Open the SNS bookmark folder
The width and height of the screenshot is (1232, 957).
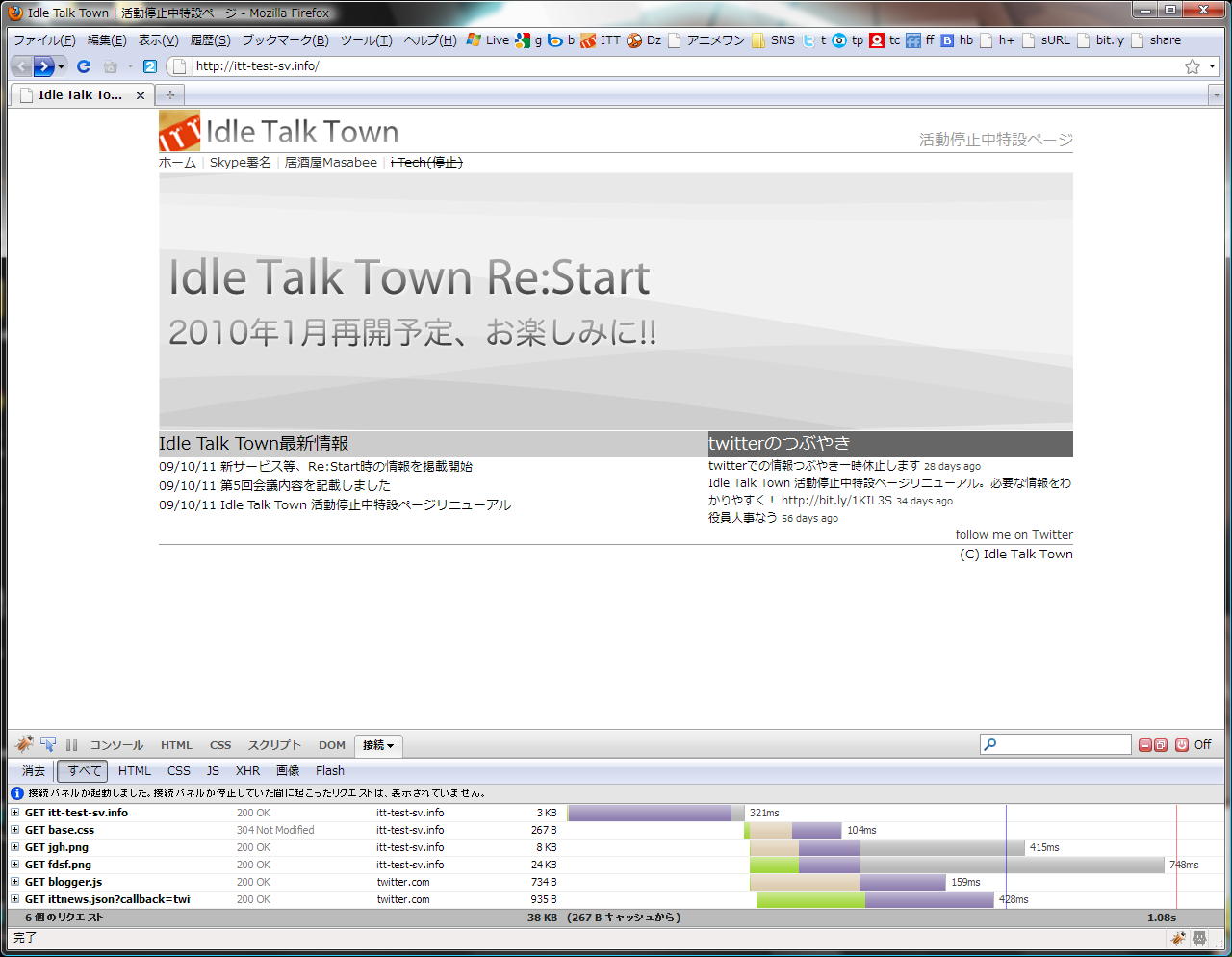(774, 40)
